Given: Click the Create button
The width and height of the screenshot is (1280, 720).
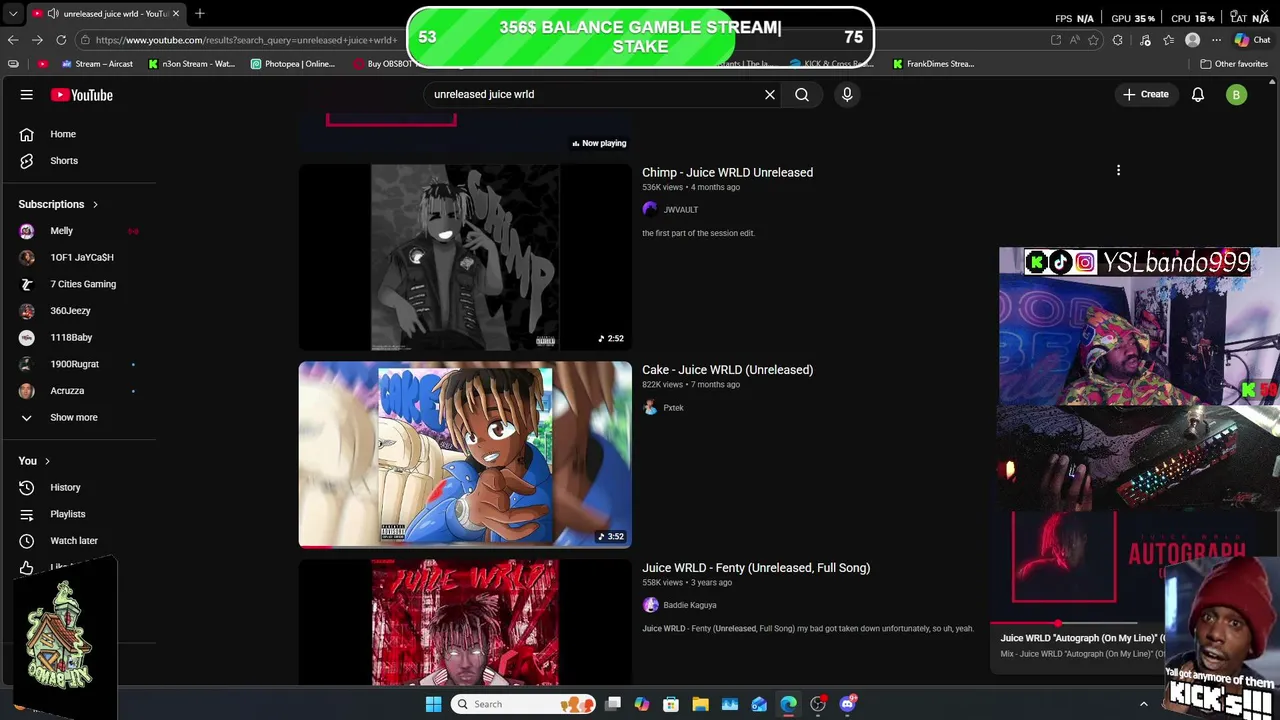Looking at the screenshot, I should (1145, 95).
